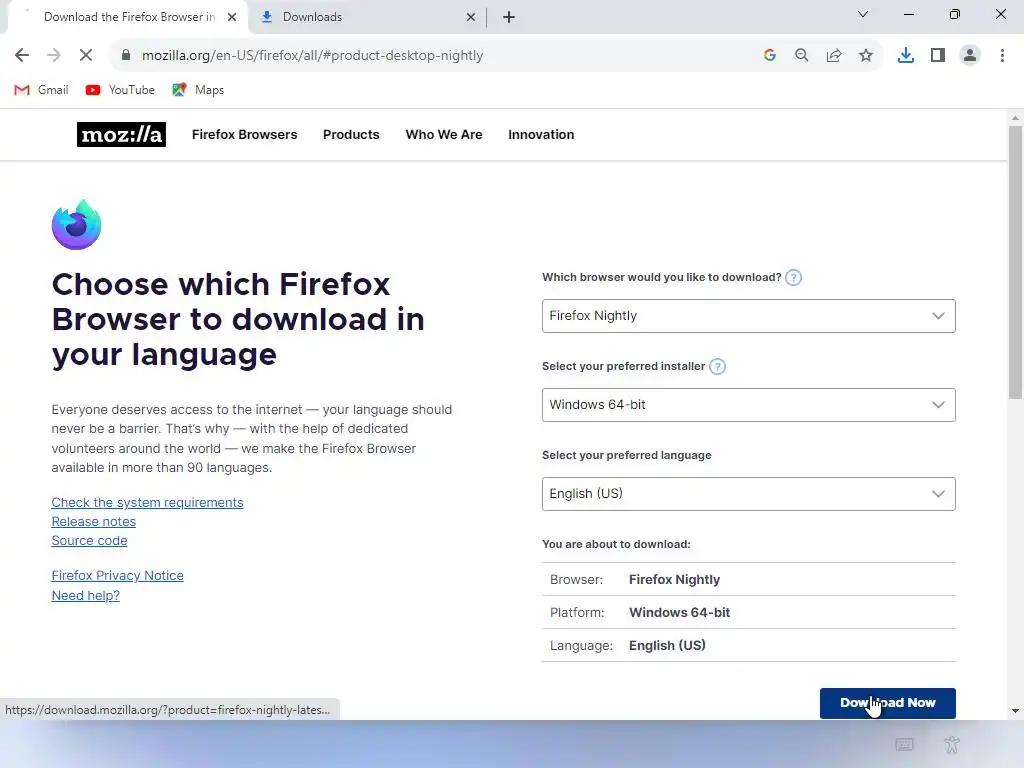The image size is (1024, 768).
Task: Open Check the system requirements link
Action: [148, 503]
